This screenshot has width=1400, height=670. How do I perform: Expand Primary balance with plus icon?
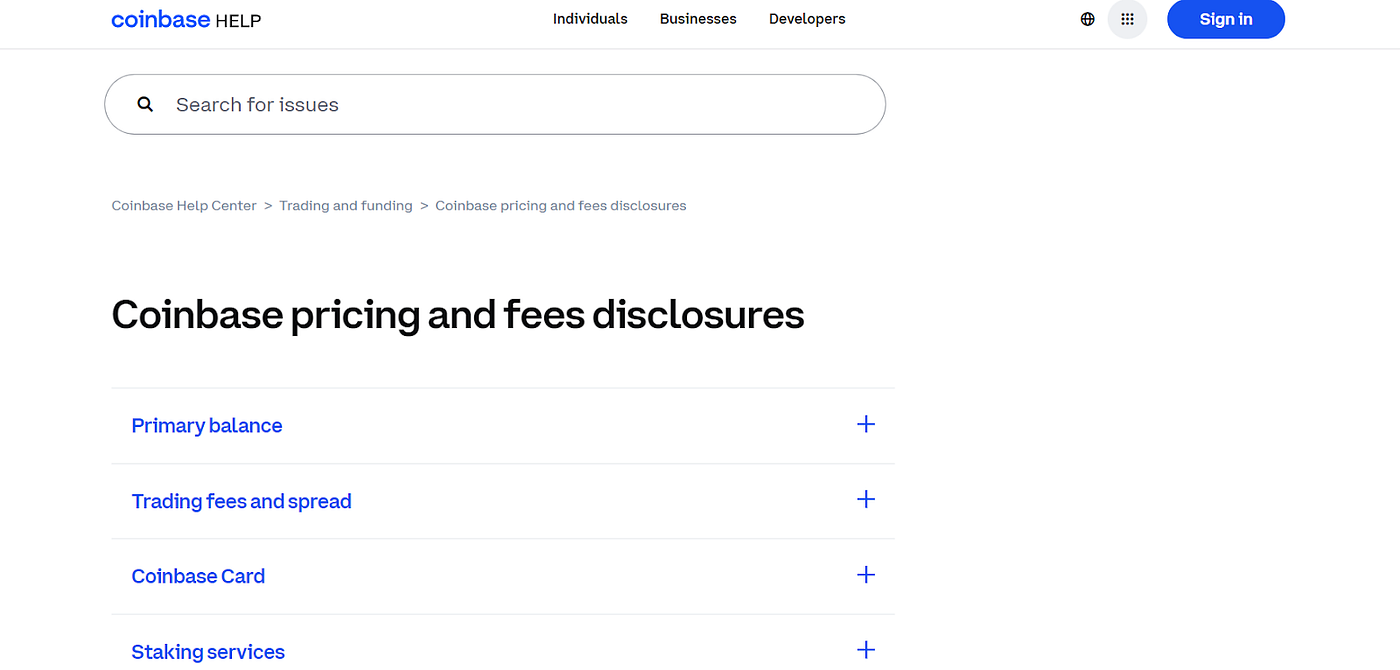[x=866, y=424]
